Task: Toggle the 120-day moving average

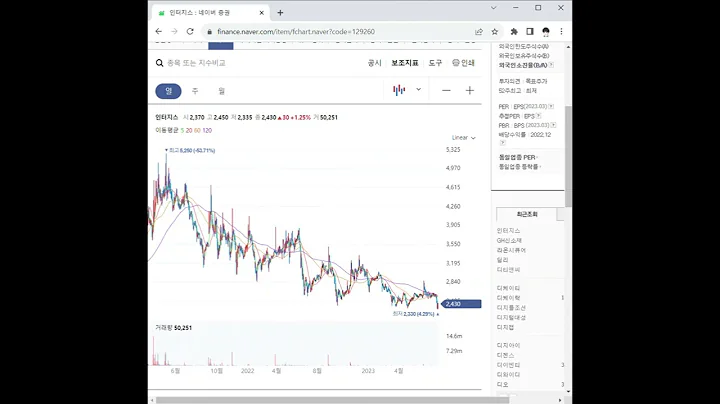Action: click(207, 130)
